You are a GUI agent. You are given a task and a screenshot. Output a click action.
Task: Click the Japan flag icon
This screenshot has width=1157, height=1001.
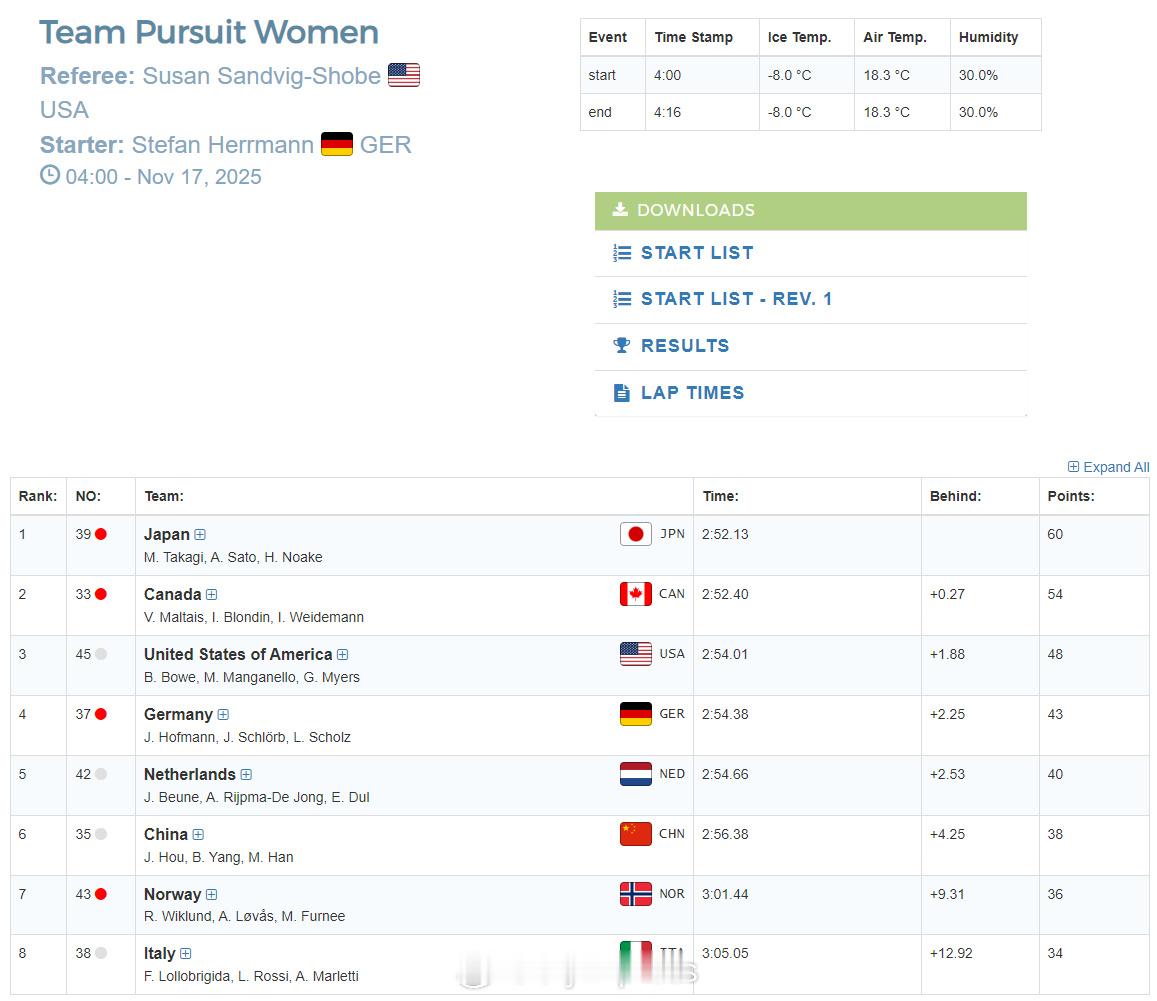pyautogui.click(x=635, y=534)
